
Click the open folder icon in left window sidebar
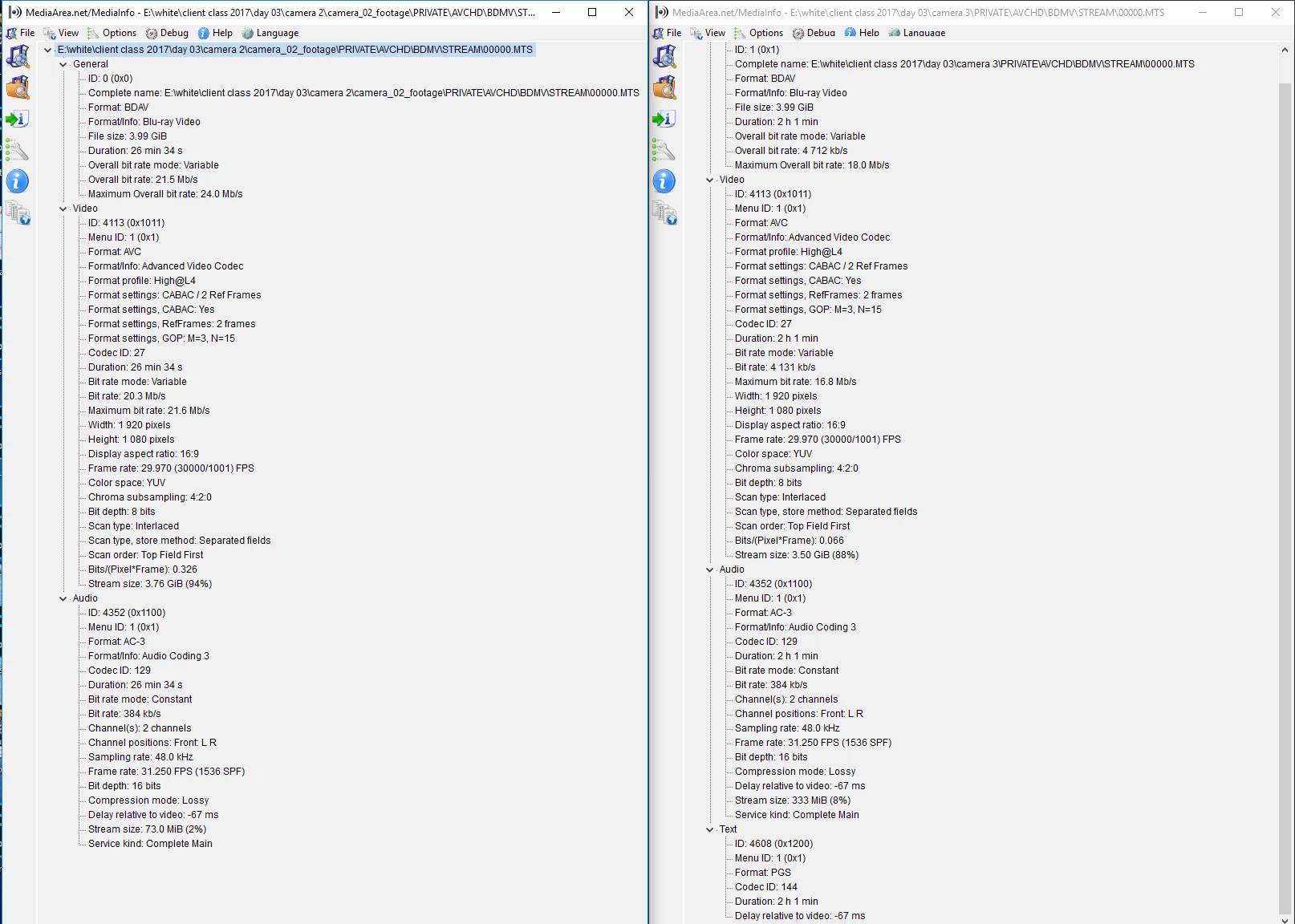coord(18,87)
